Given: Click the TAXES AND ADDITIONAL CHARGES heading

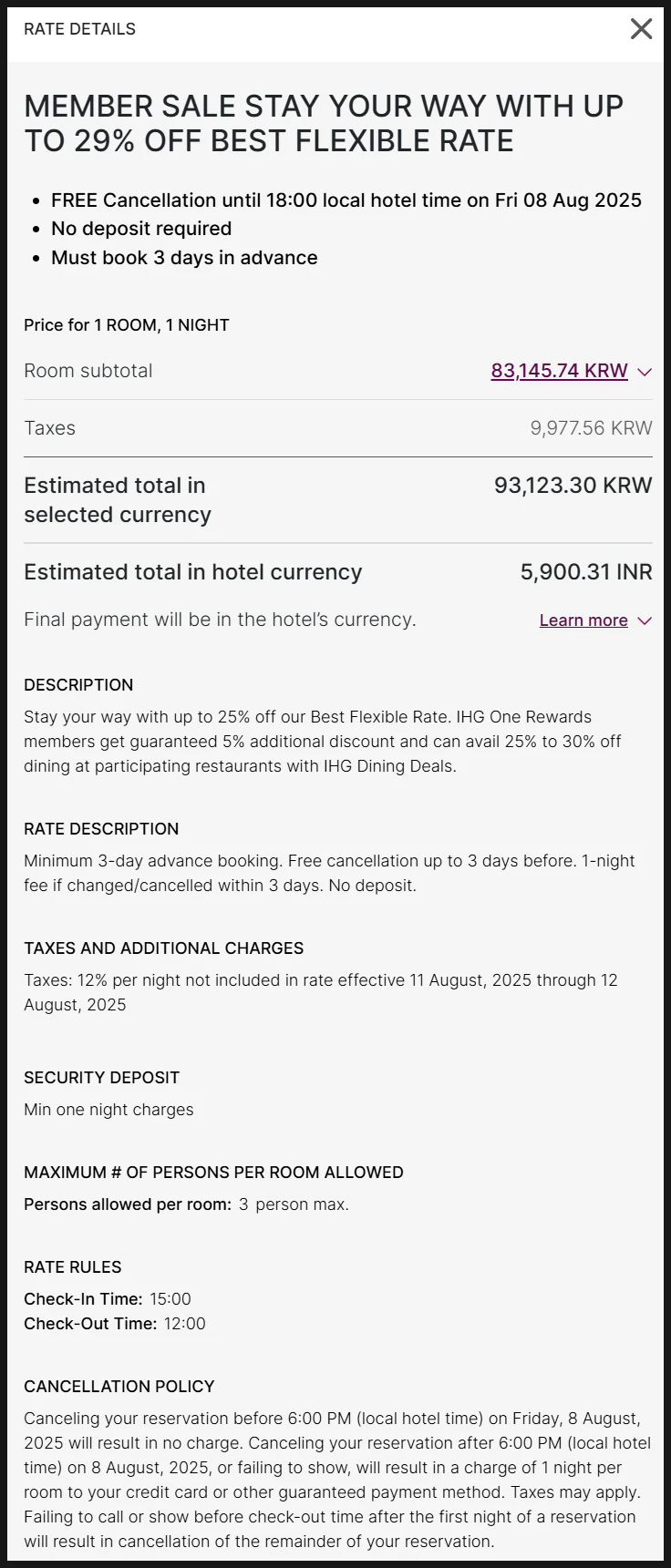Looking at the screenshot, I should 163,948.
